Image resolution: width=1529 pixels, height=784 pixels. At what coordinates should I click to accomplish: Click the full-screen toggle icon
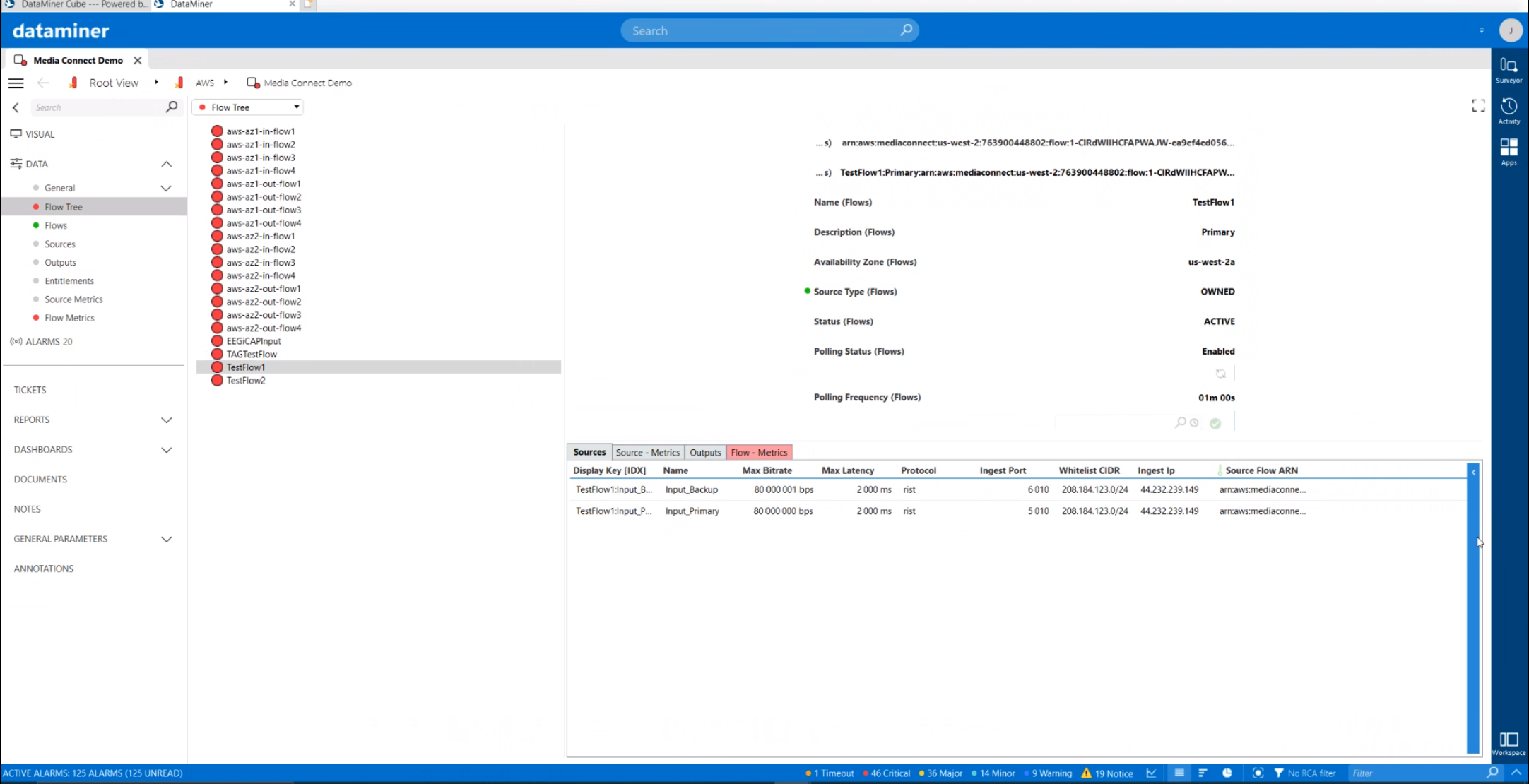point(1478,106)
